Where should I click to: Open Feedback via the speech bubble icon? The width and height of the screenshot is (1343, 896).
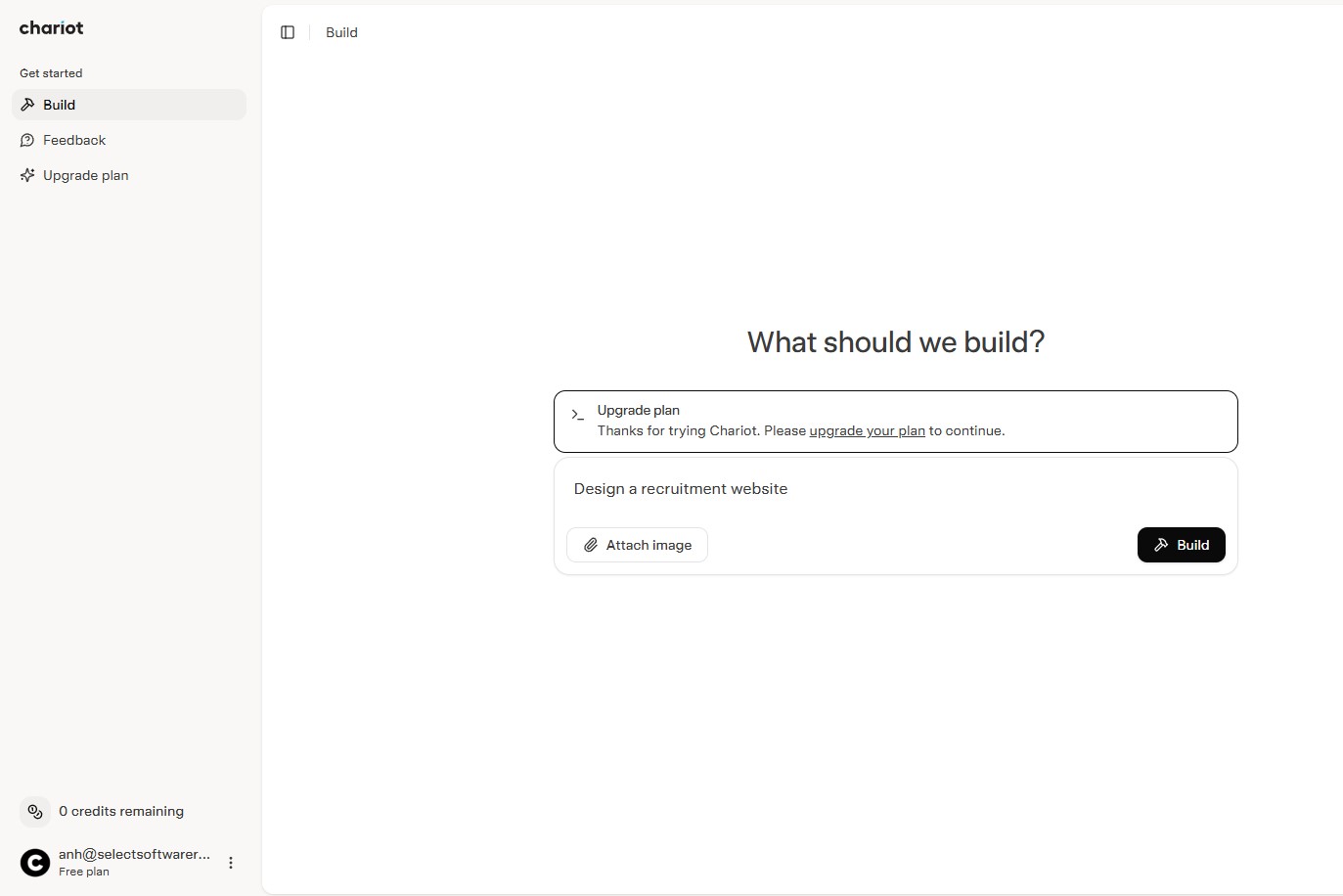27,140
